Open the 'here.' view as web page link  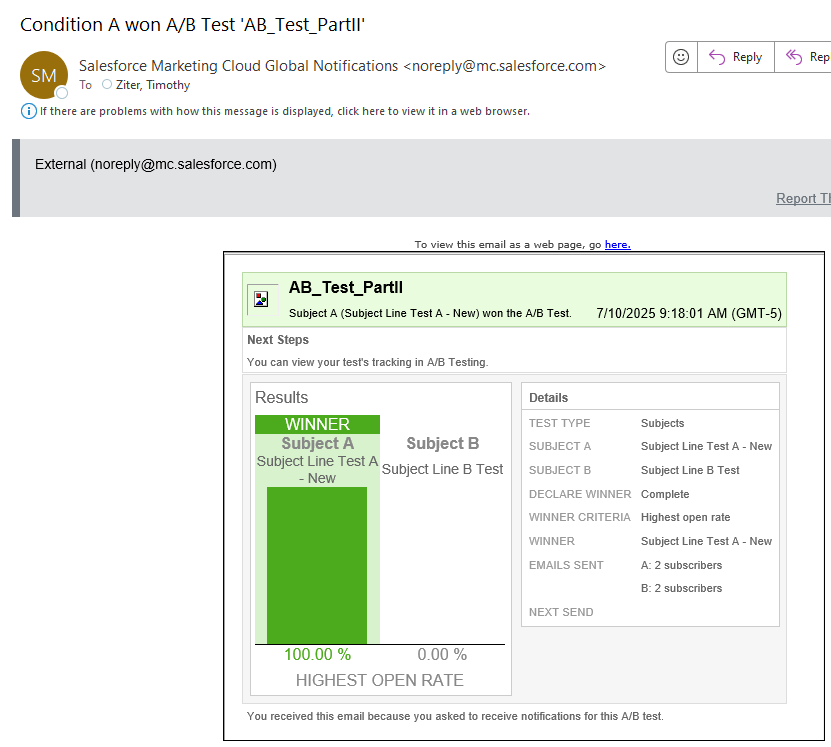[617, 244]
